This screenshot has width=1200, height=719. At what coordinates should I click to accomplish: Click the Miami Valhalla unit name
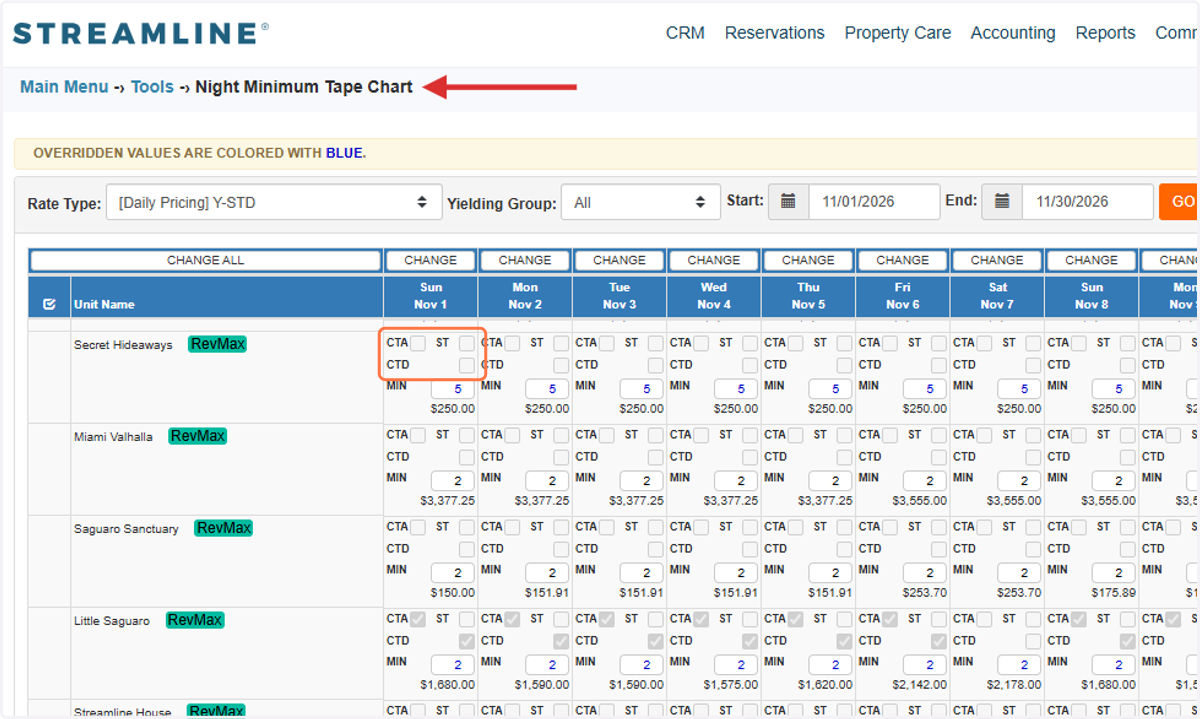click(113, 437)
